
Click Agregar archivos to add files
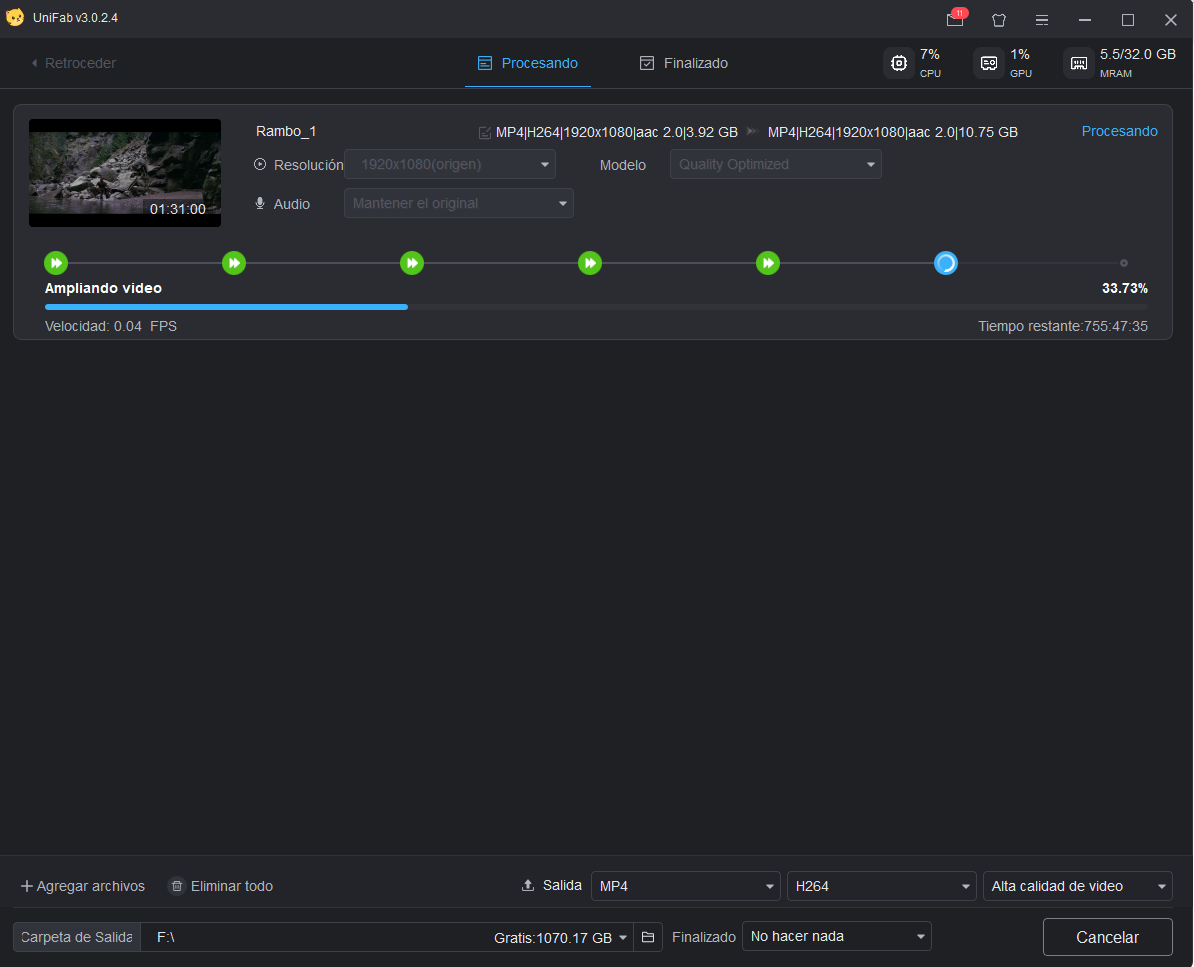(x=82, y=886)
